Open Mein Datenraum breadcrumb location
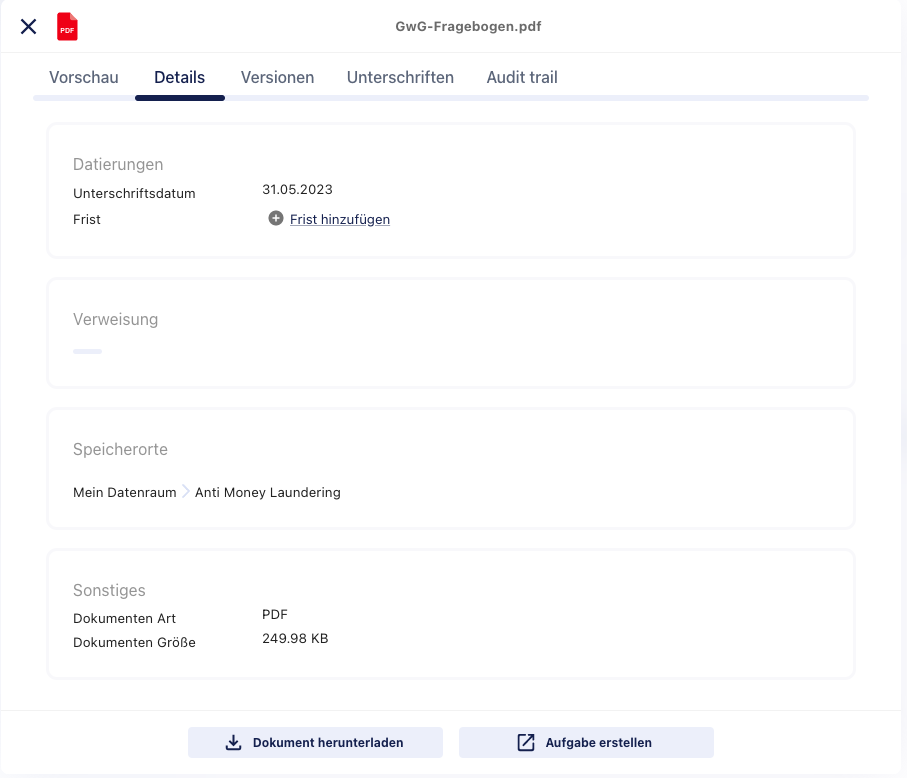This screenshot has width=907, height=778. pos(124,492)
